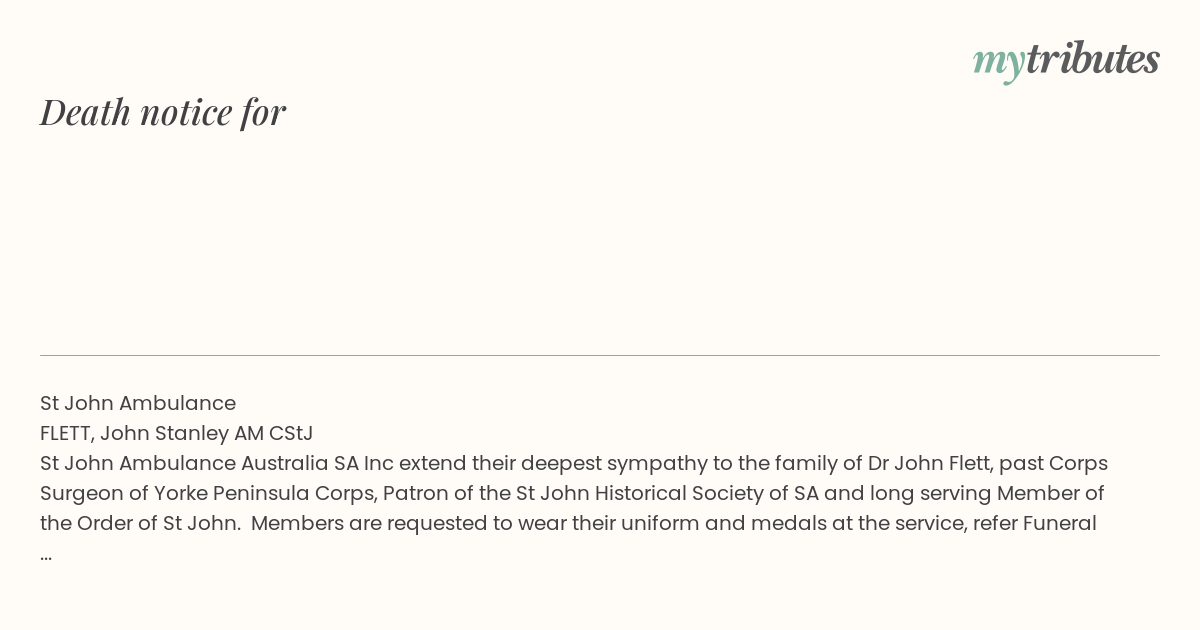Screen dimensions: 1200x630
Task: Click the mytributes logo
Action: (1066, 60)
